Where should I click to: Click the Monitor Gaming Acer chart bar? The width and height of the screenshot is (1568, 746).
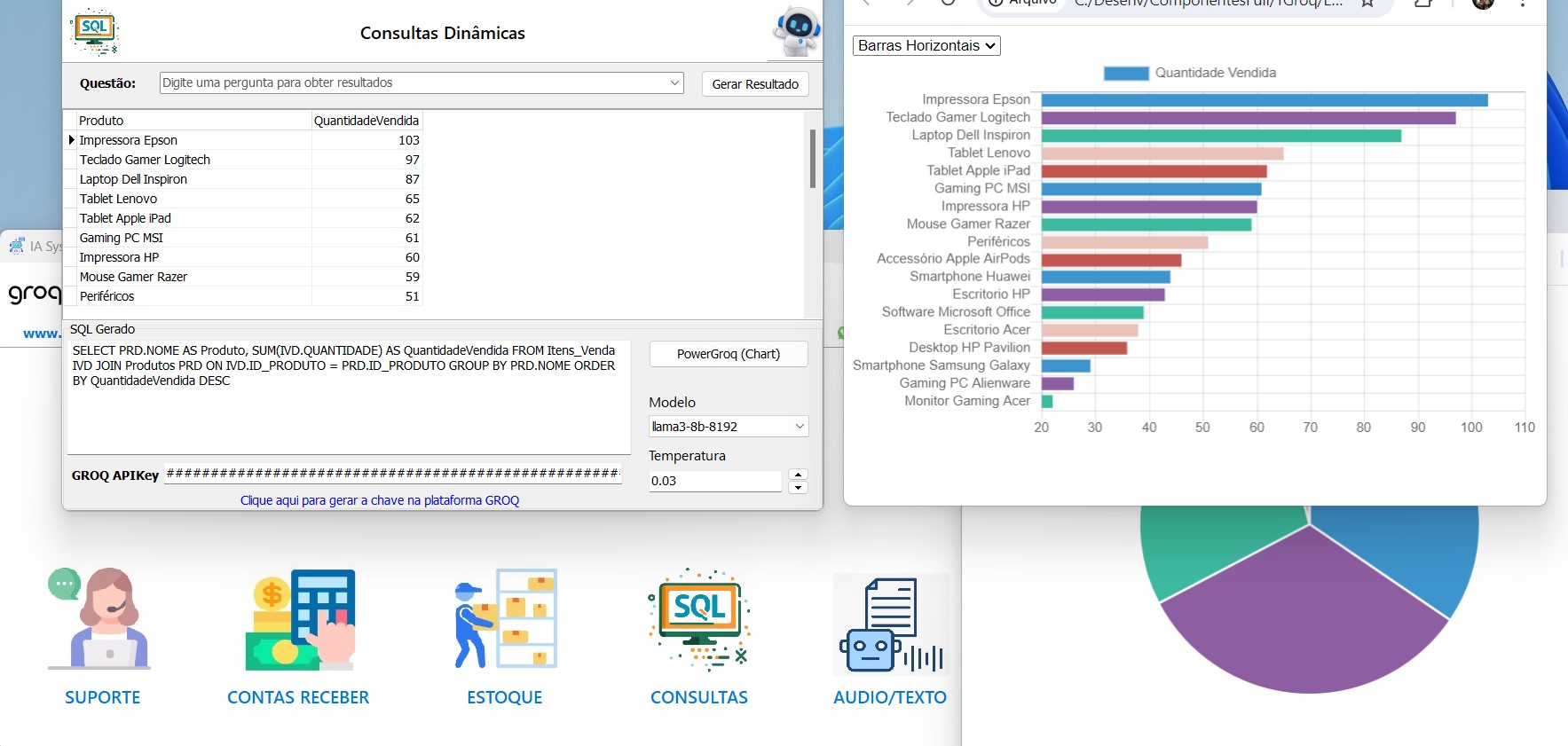pyautogui.click(x=1047, y=401)
